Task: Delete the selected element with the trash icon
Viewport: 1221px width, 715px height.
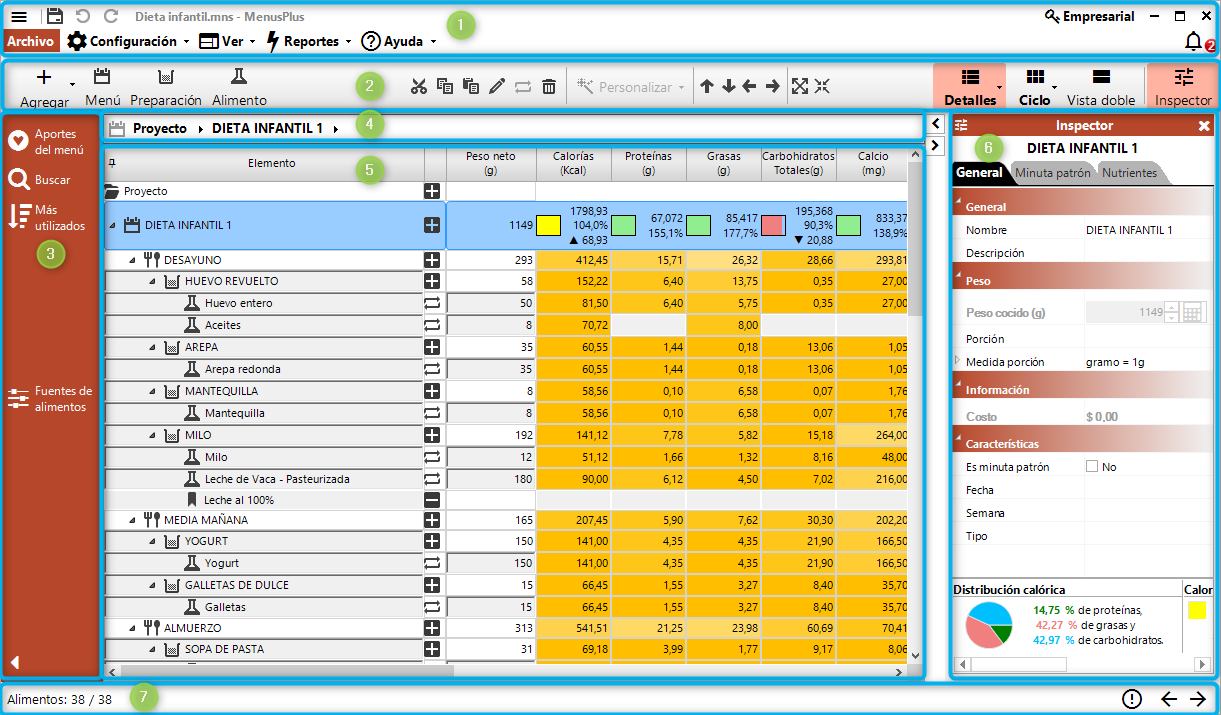Action: click(549, 87)
